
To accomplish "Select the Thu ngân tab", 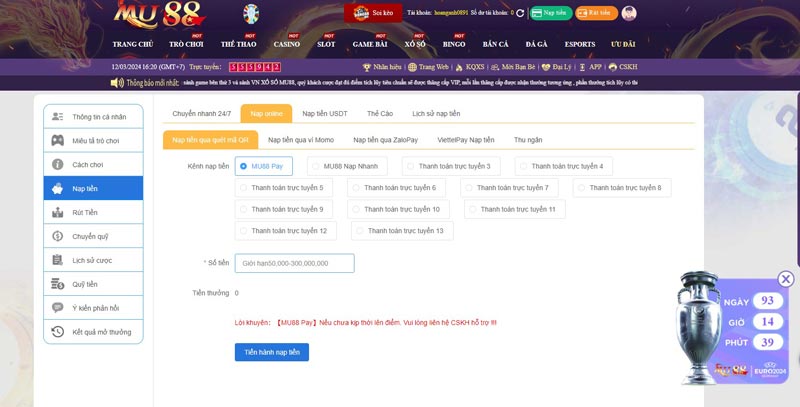I will pos(528,140).
